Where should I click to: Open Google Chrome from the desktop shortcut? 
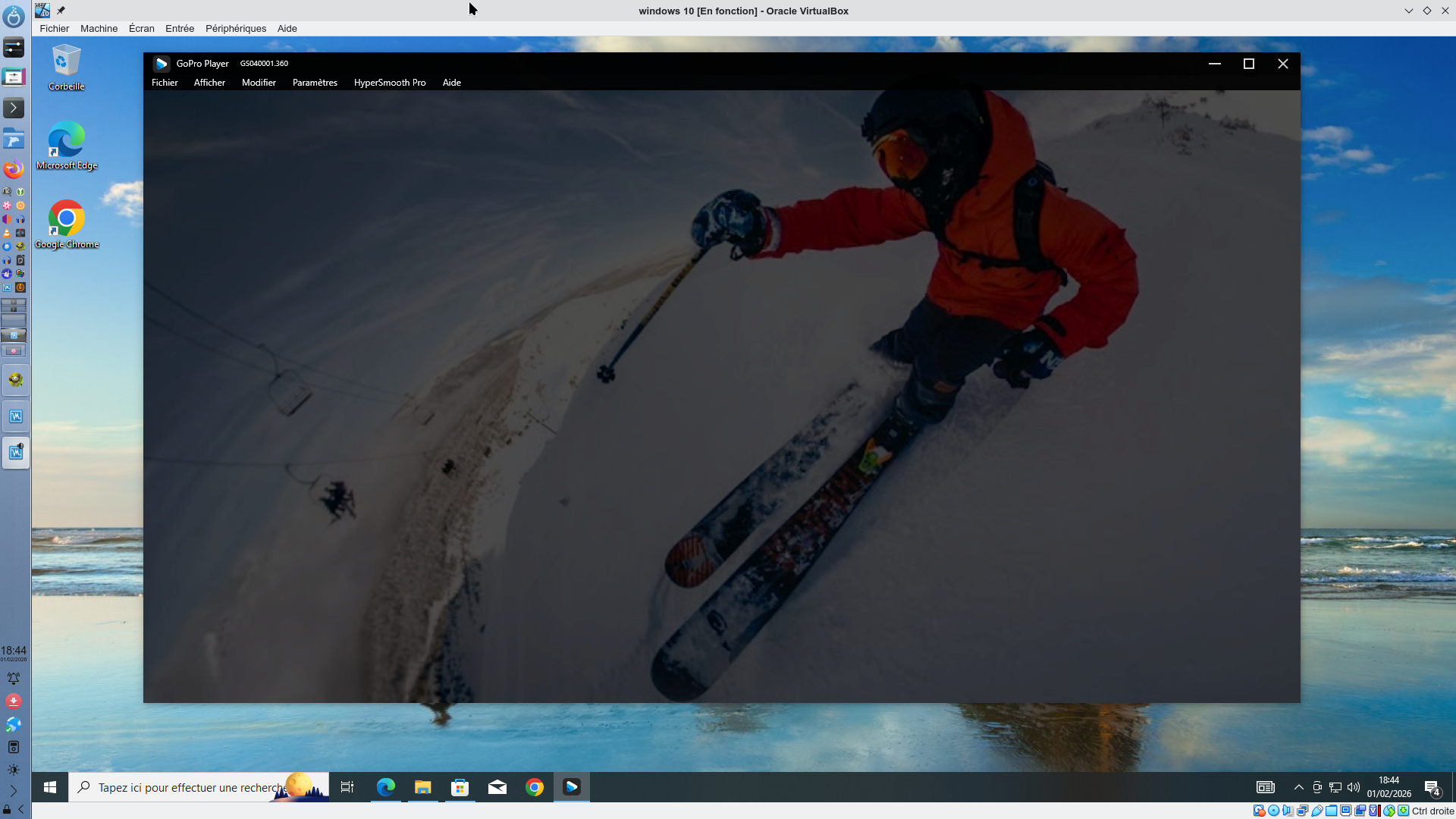click(65, 218)
